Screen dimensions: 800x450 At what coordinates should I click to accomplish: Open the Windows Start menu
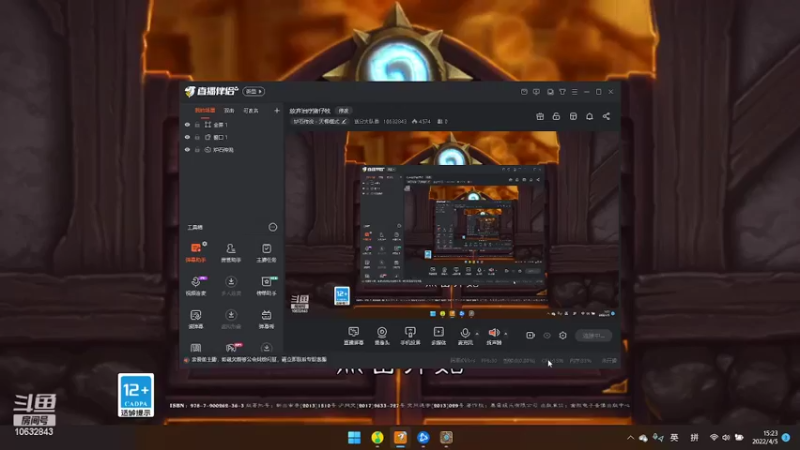coord(354,437)
